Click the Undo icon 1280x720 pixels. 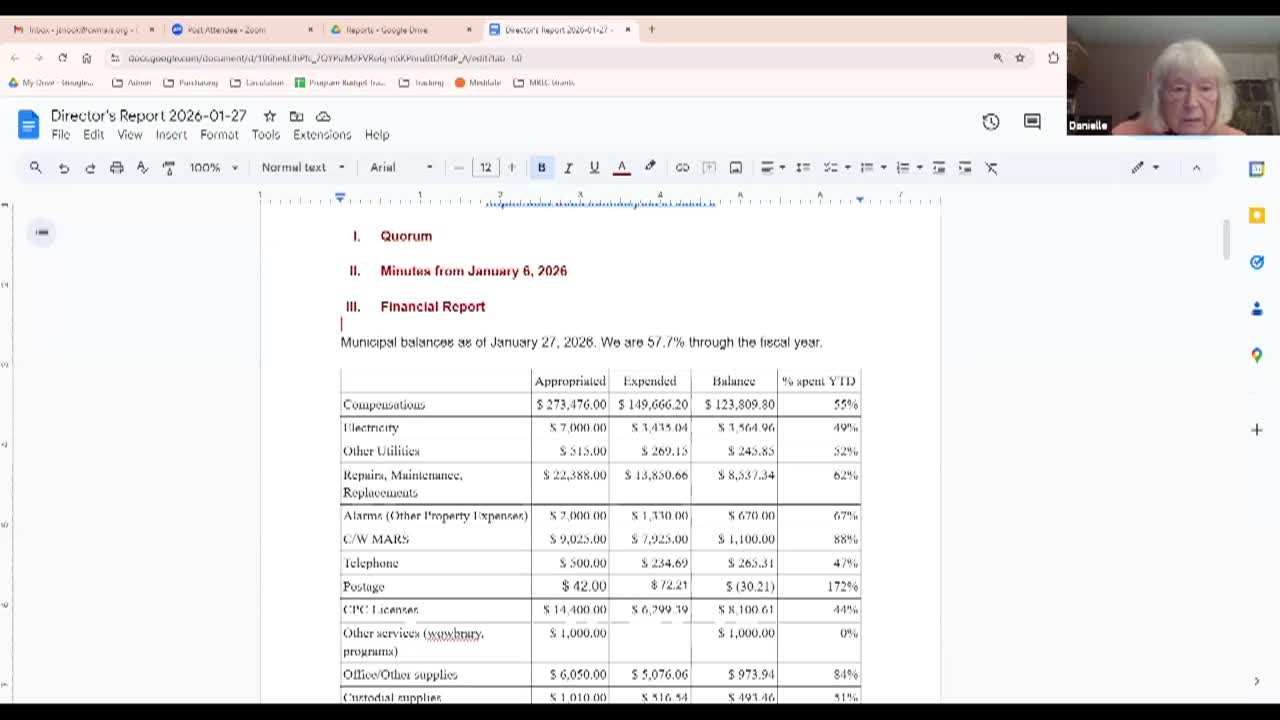click(63, 168)
